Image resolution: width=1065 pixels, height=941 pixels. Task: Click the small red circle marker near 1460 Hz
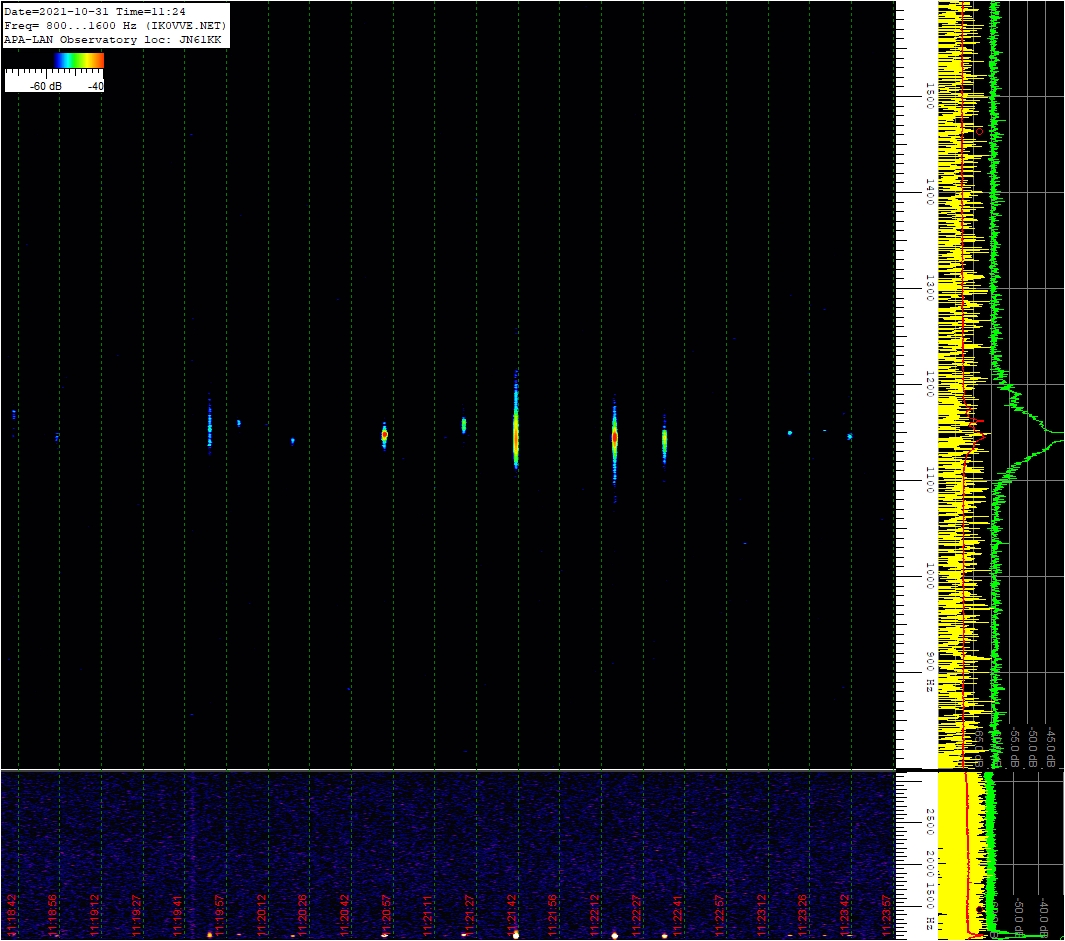979,131
